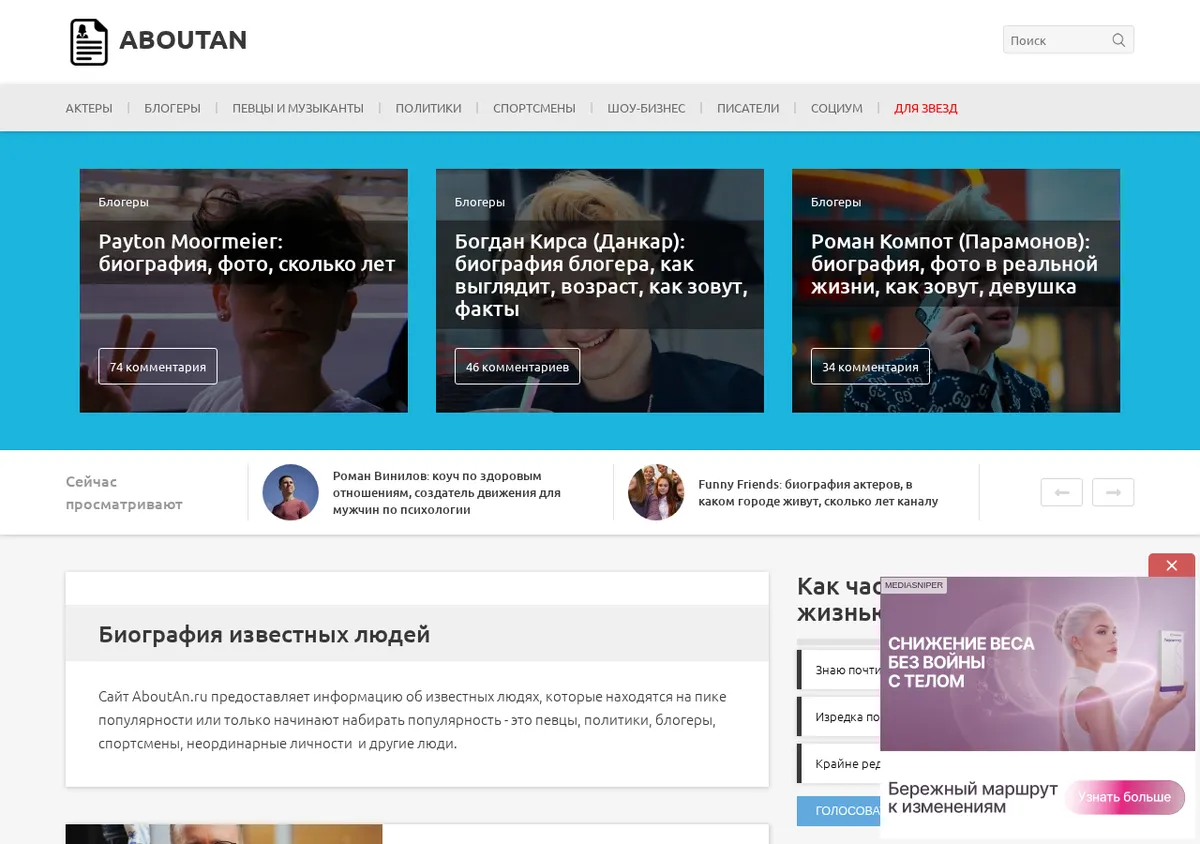Click 34 комментария on Роман Компот card

click(870, 367)
